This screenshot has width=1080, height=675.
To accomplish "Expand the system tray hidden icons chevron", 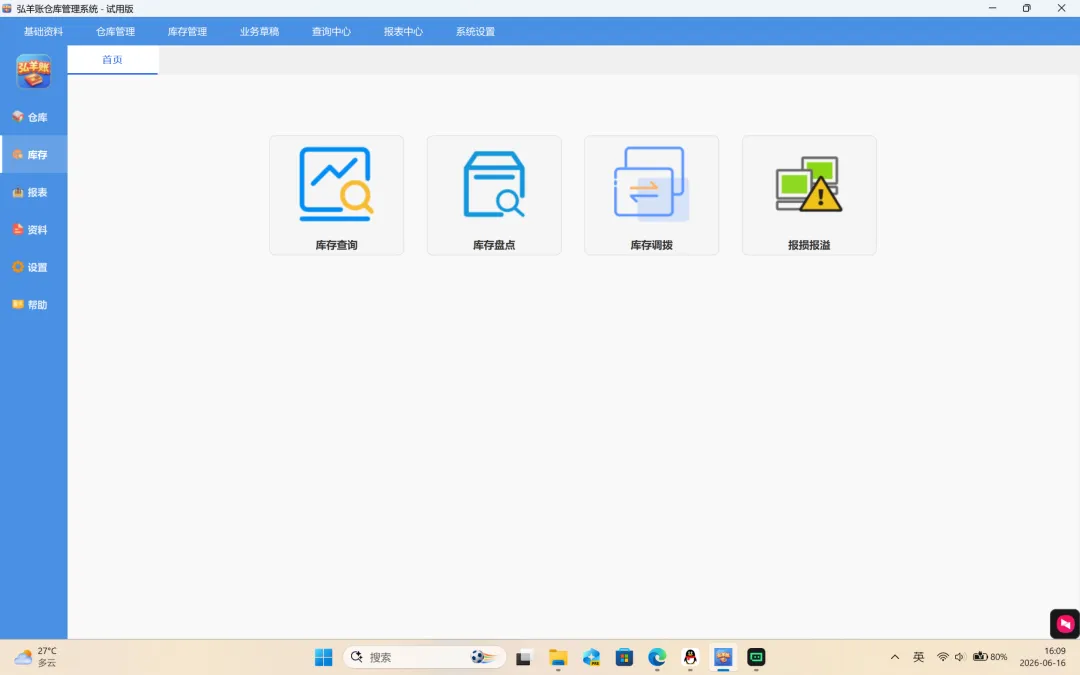I will pos(895,657).
